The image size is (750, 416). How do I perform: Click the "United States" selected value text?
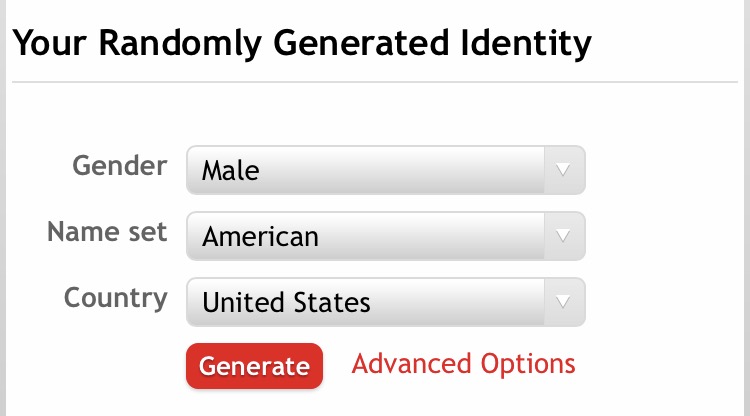pyautogui.click(x=286, y=302)
